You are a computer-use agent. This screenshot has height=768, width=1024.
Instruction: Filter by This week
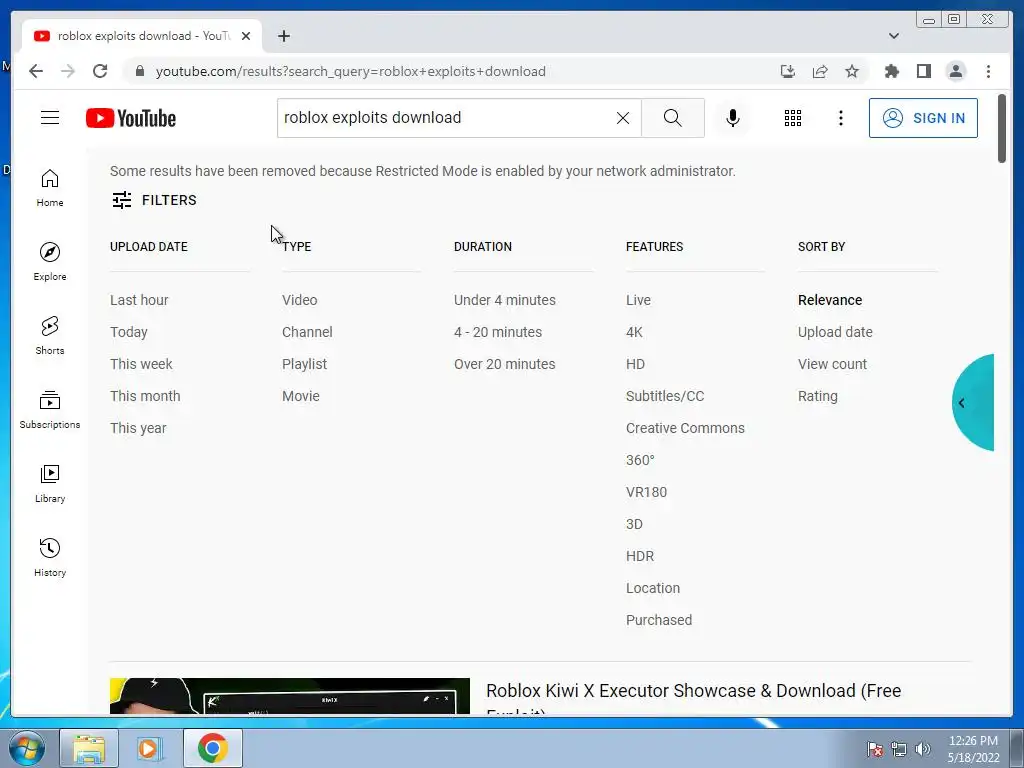click(x=141, y=364)
